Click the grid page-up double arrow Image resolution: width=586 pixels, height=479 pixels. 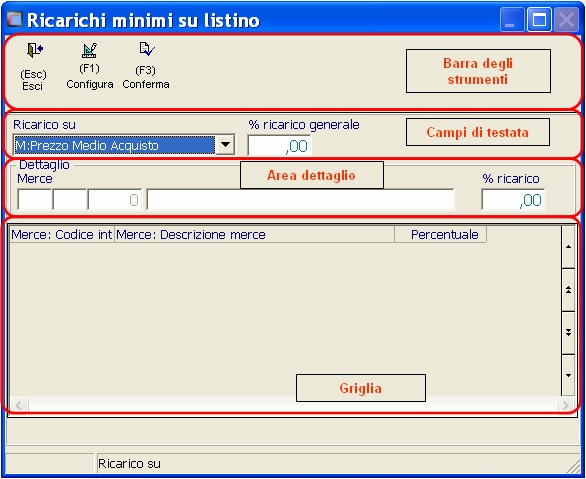tap(568, 290)
